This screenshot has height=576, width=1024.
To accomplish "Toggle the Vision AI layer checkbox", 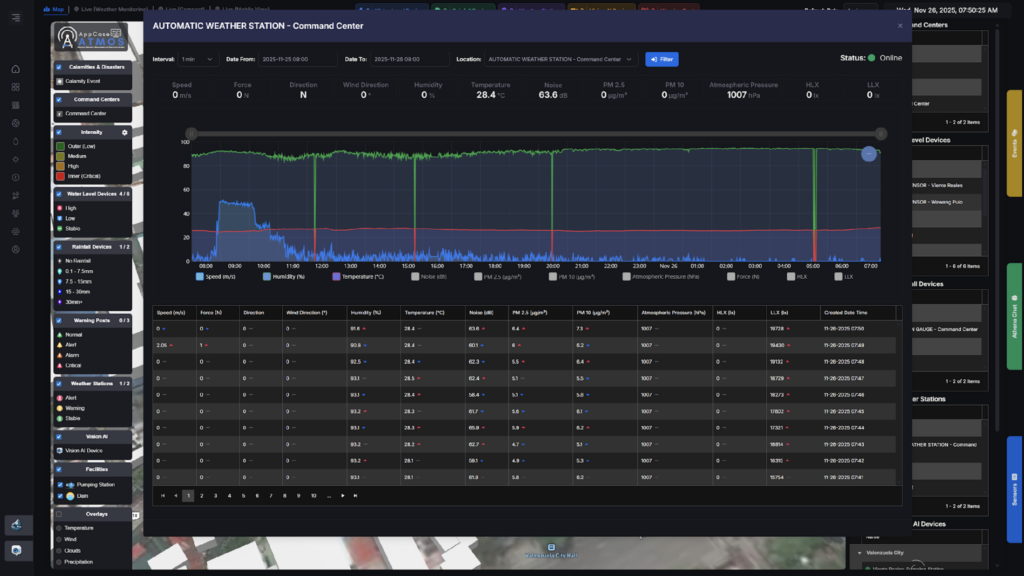I will (x=59, y=437).
